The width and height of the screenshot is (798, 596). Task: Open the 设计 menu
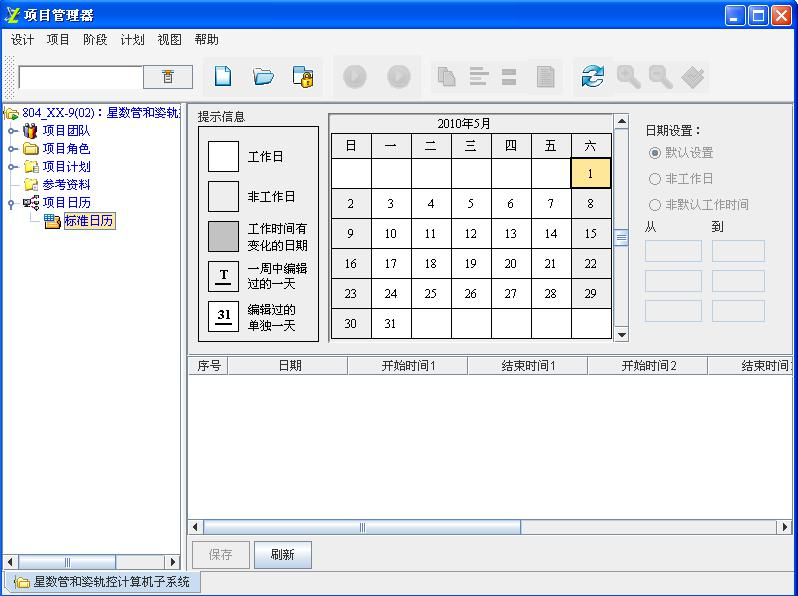22,40
